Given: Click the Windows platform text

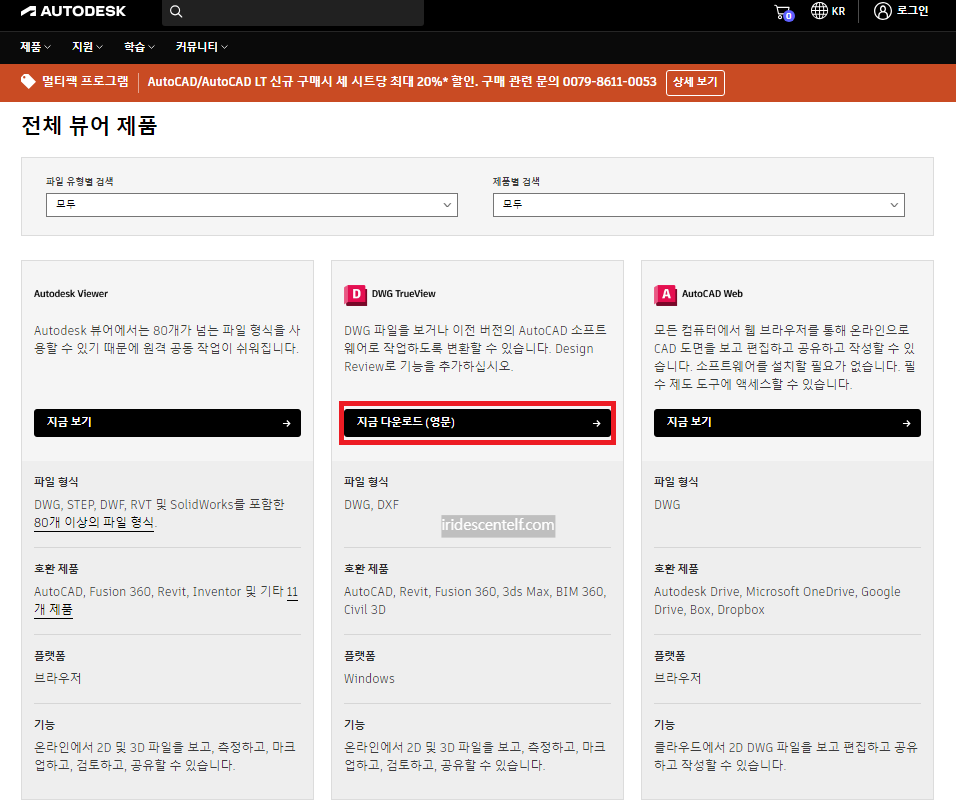Looking at the screenshot, I should tap(369, 679).
